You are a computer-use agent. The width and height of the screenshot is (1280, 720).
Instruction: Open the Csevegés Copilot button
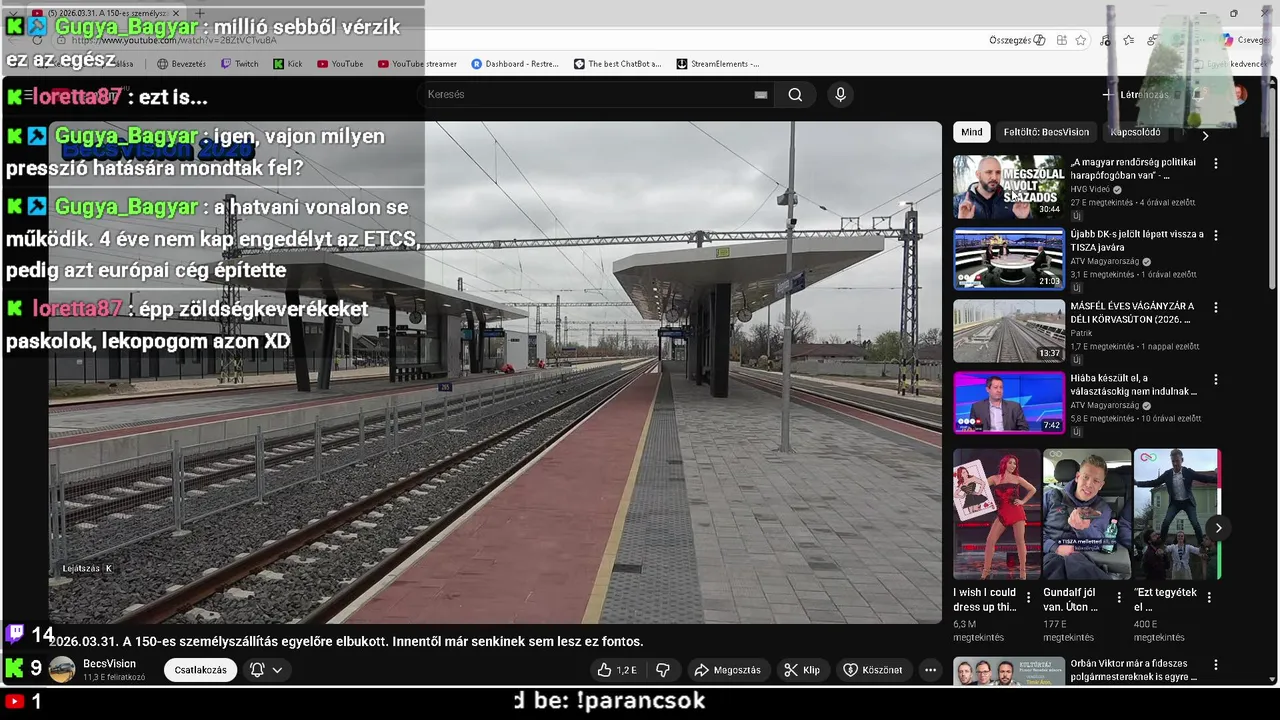pos(1245,40)
